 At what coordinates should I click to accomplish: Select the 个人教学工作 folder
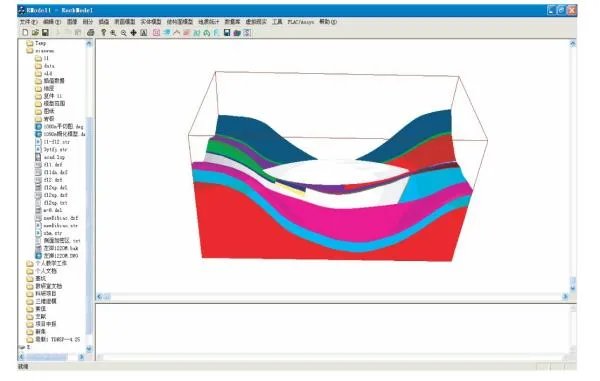tap(47, 264)
